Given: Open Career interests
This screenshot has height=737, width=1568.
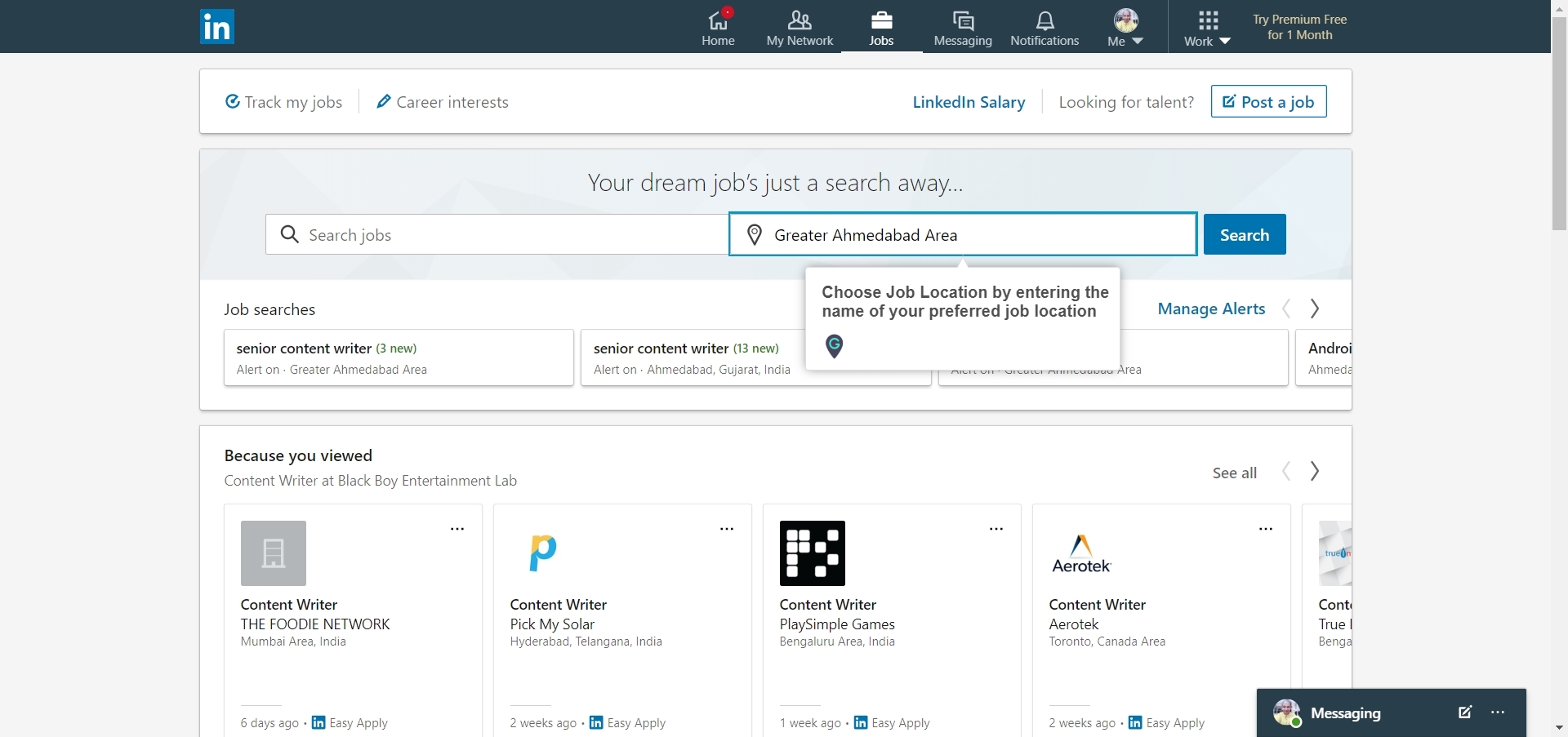Looking at the screenshot, I should [442, 102].
